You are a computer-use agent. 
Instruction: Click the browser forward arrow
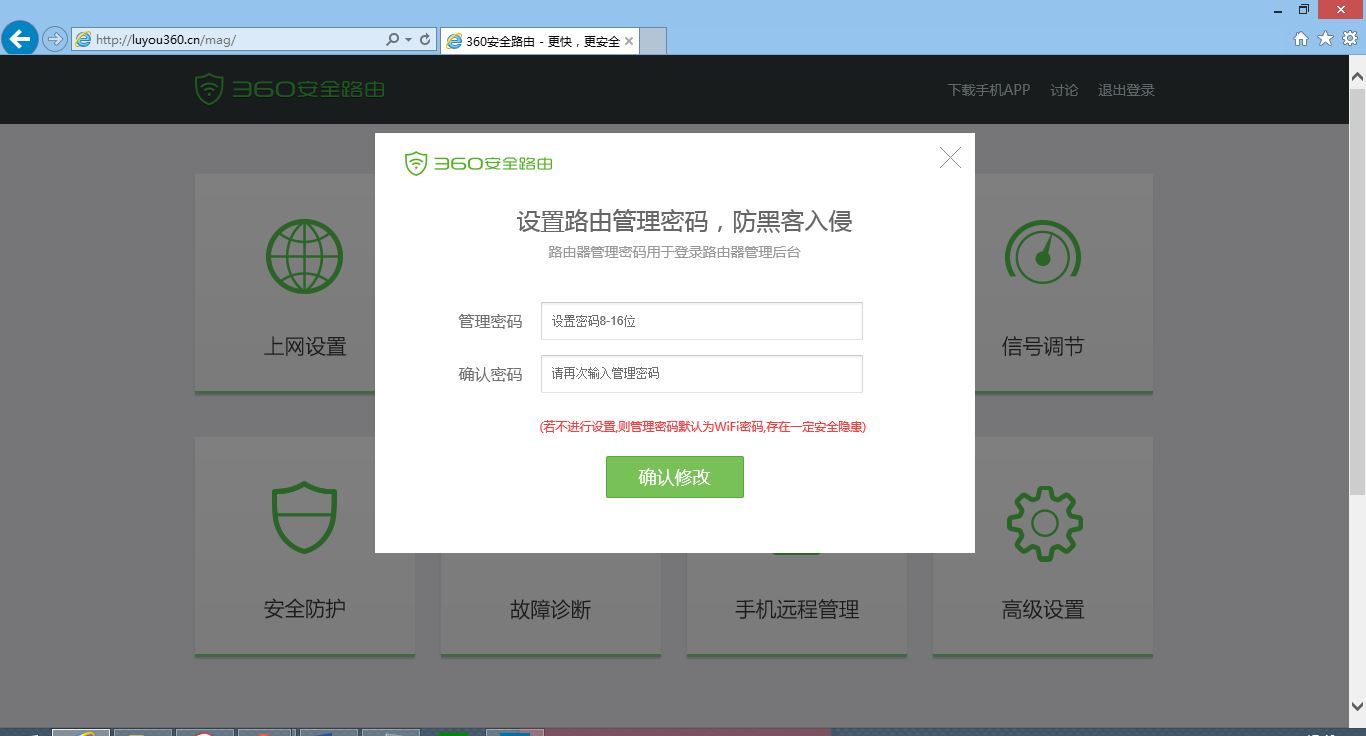click(x=54, y=40)
